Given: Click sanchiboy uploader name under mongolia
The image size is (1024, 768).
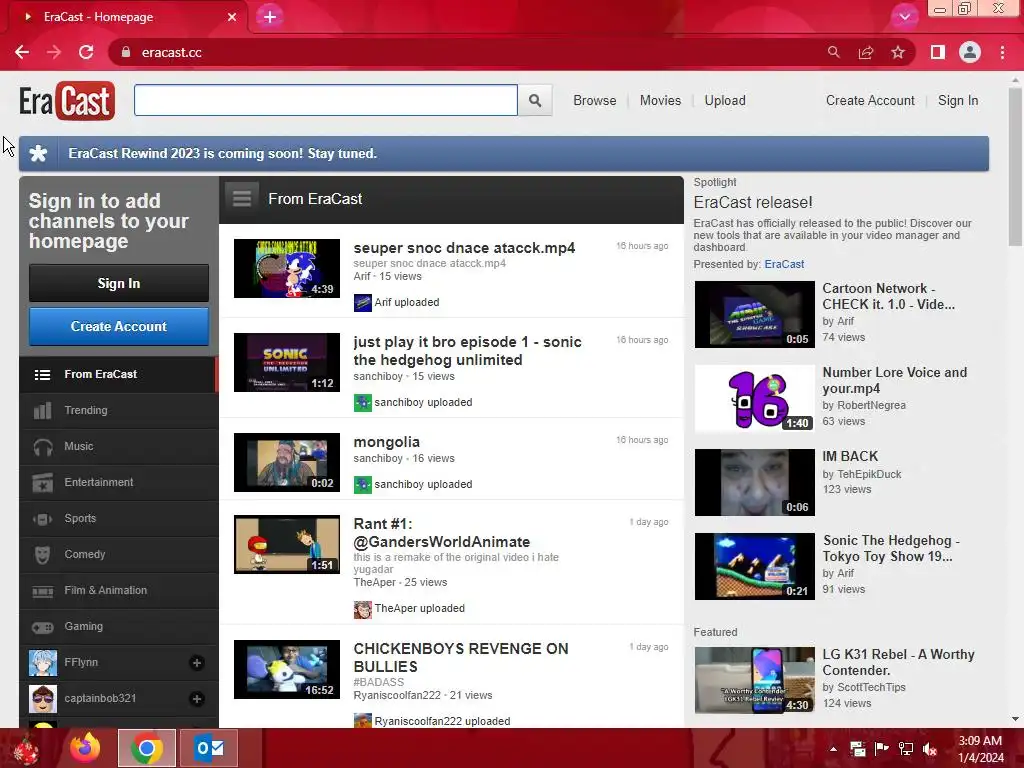Looking at the screenshot, I should pyautogui.click(x=378, y=458).
